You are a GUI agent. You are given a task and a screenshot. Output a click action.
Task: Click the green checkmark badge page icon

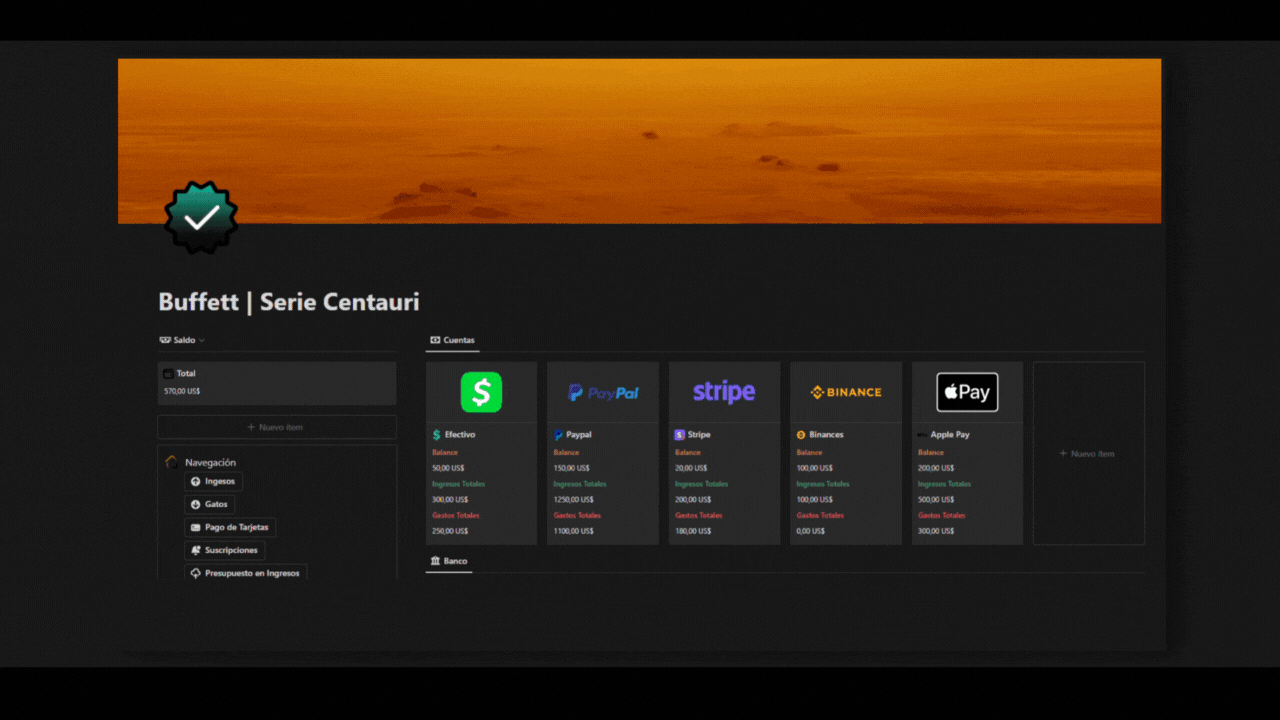[201, 217]
